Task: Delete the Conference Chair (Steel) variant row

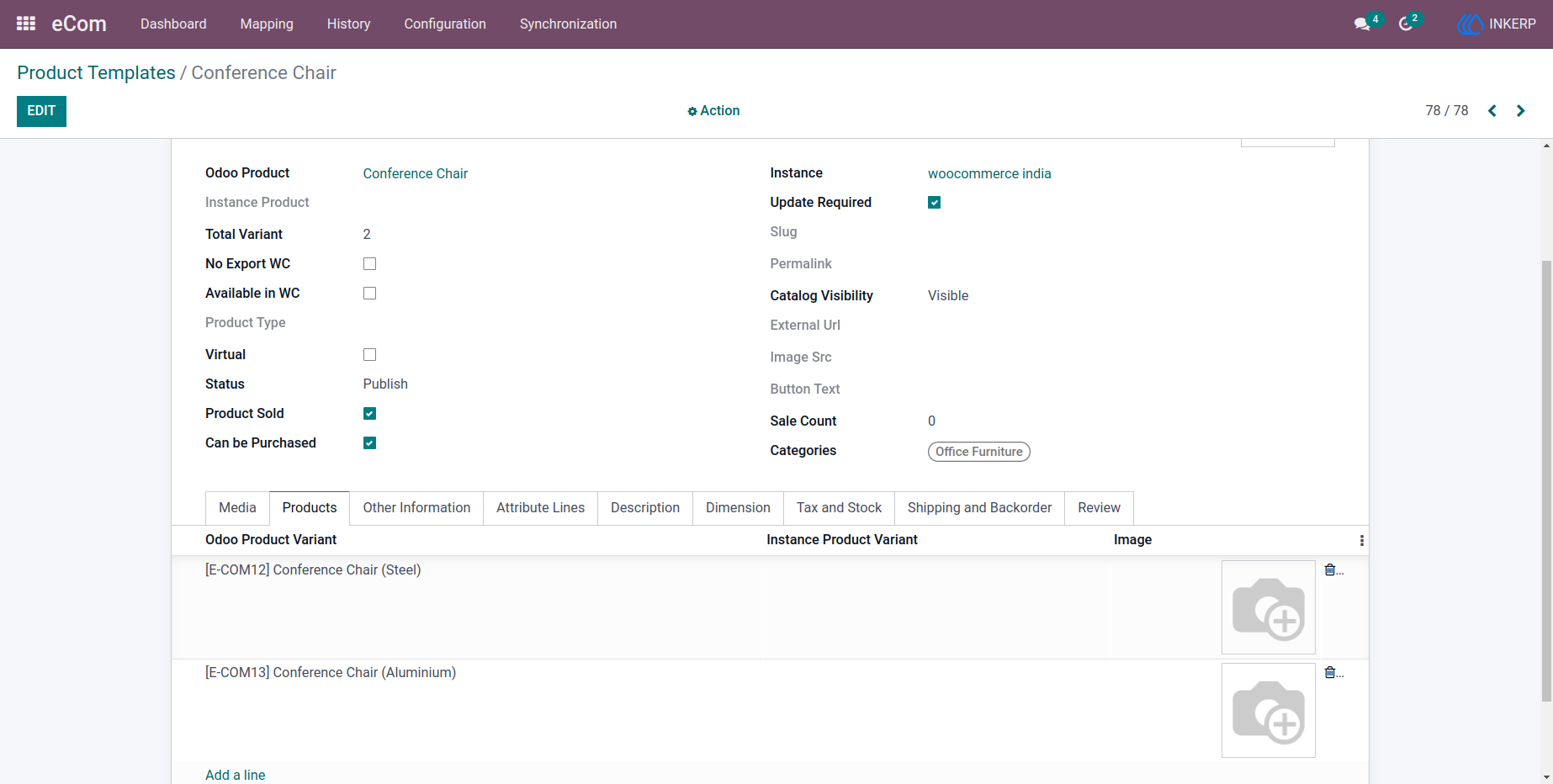Action: pyautogui.click(x=1331, y=570)
